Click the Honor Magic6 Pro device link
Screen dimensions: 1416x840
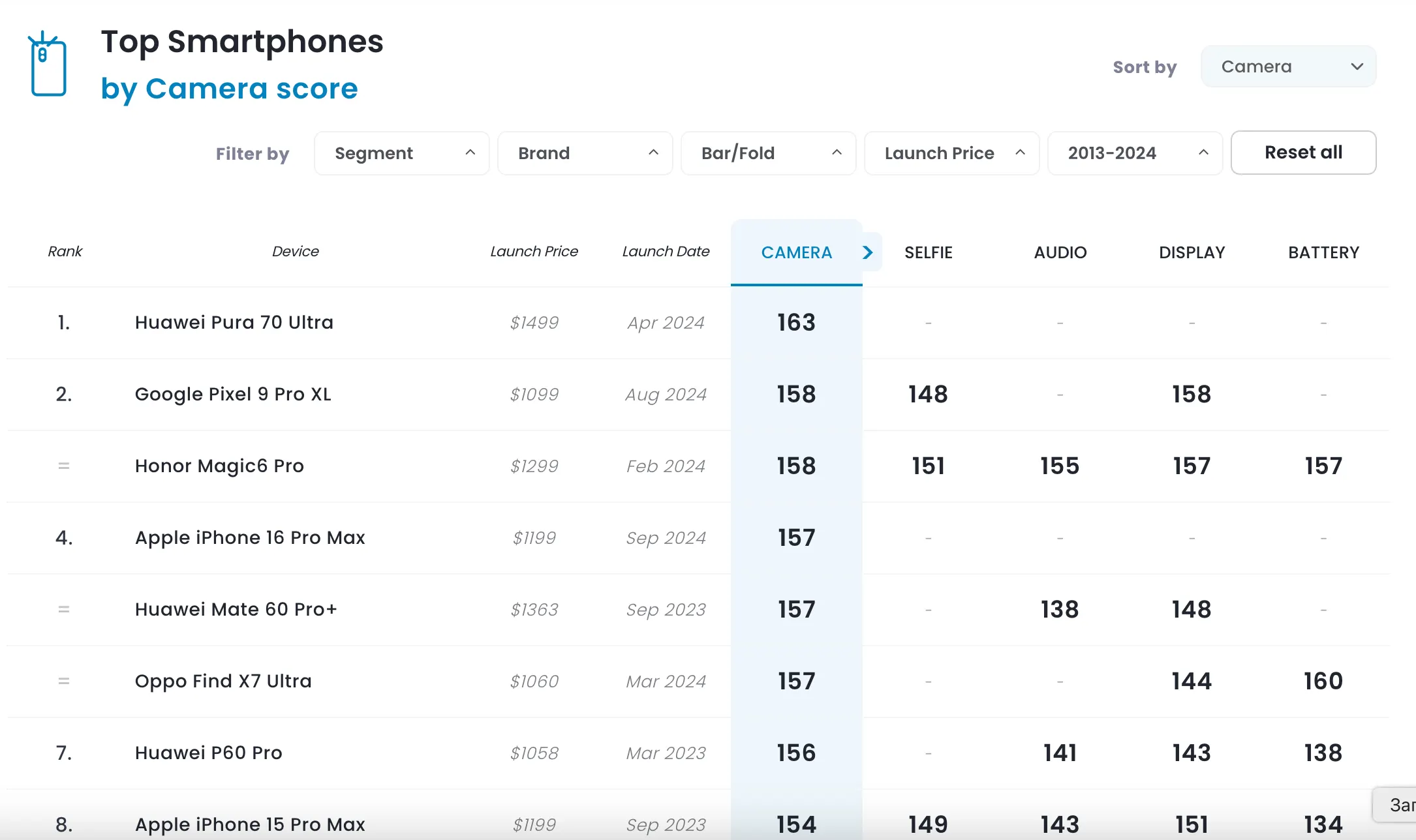219,466
